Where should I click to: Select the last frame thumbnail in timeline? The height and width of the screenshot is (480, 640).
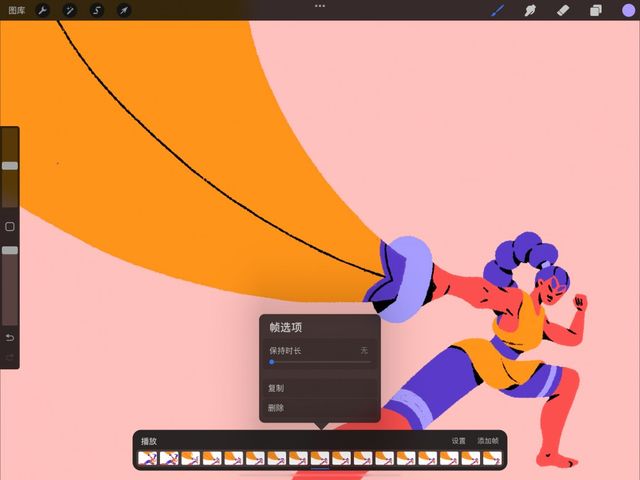[x=492, y=458]
